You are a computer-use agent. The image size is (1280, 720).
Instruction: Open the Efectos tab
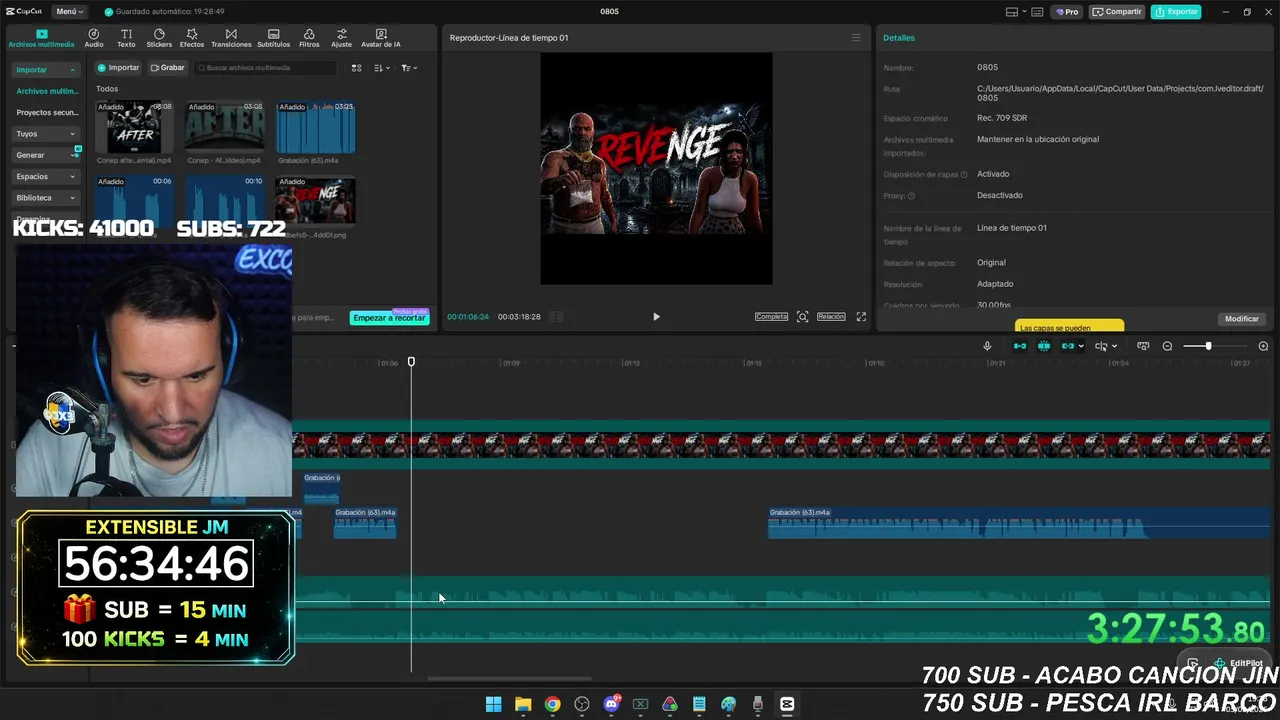(x=192, y=38)
